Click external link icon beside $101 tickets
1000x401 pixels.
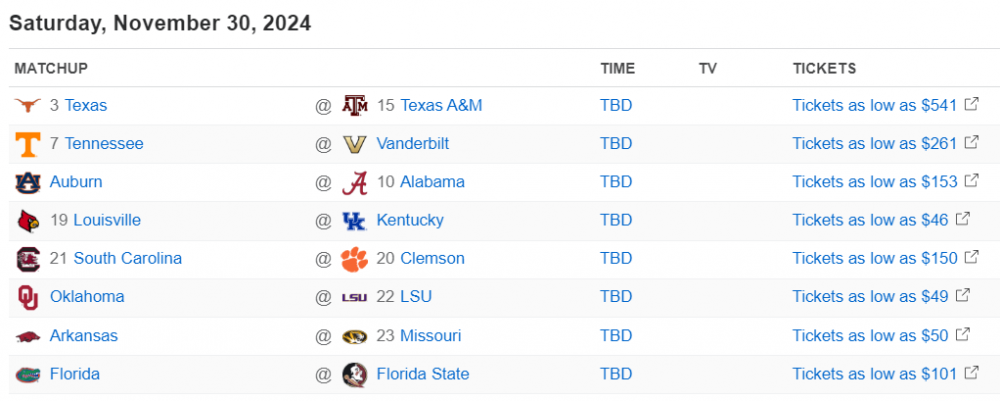(971, 373)
